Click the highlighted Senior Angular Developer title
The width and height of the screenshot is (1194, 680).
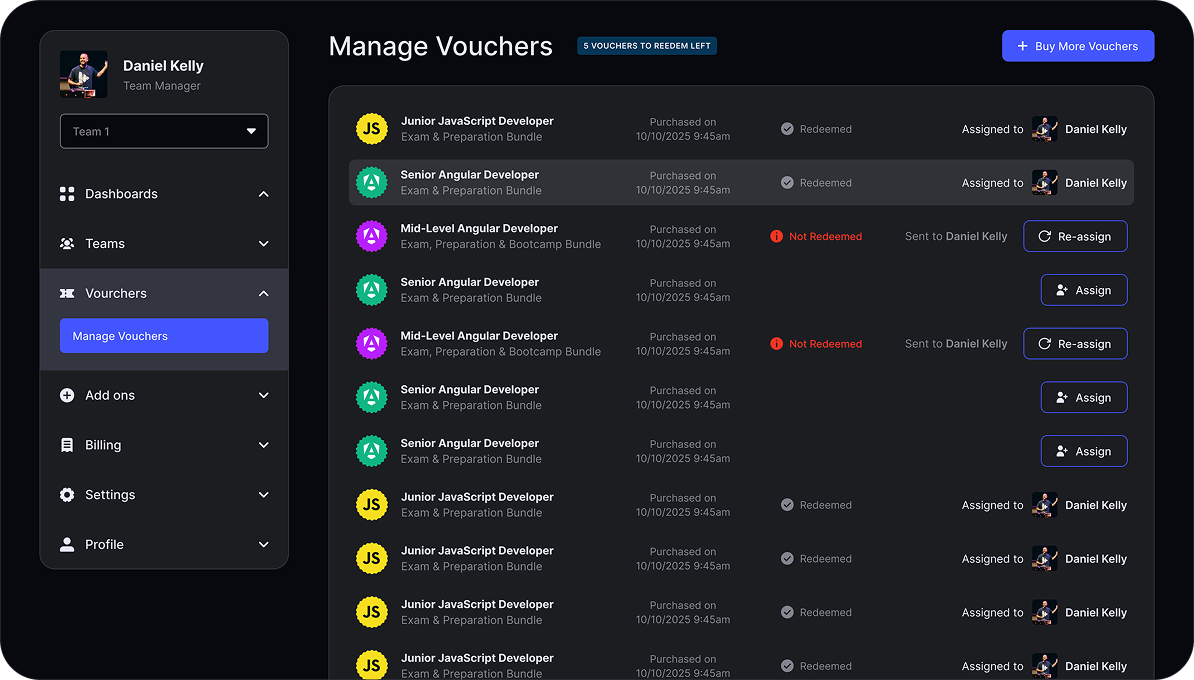tap(470, 174)
